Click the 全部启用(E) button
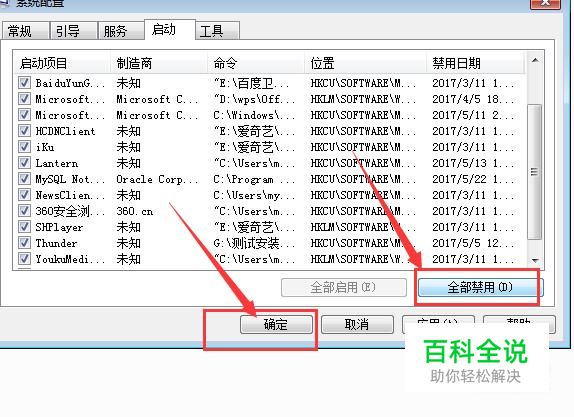The width and height of the screenshot is (574, 417). 344,287
